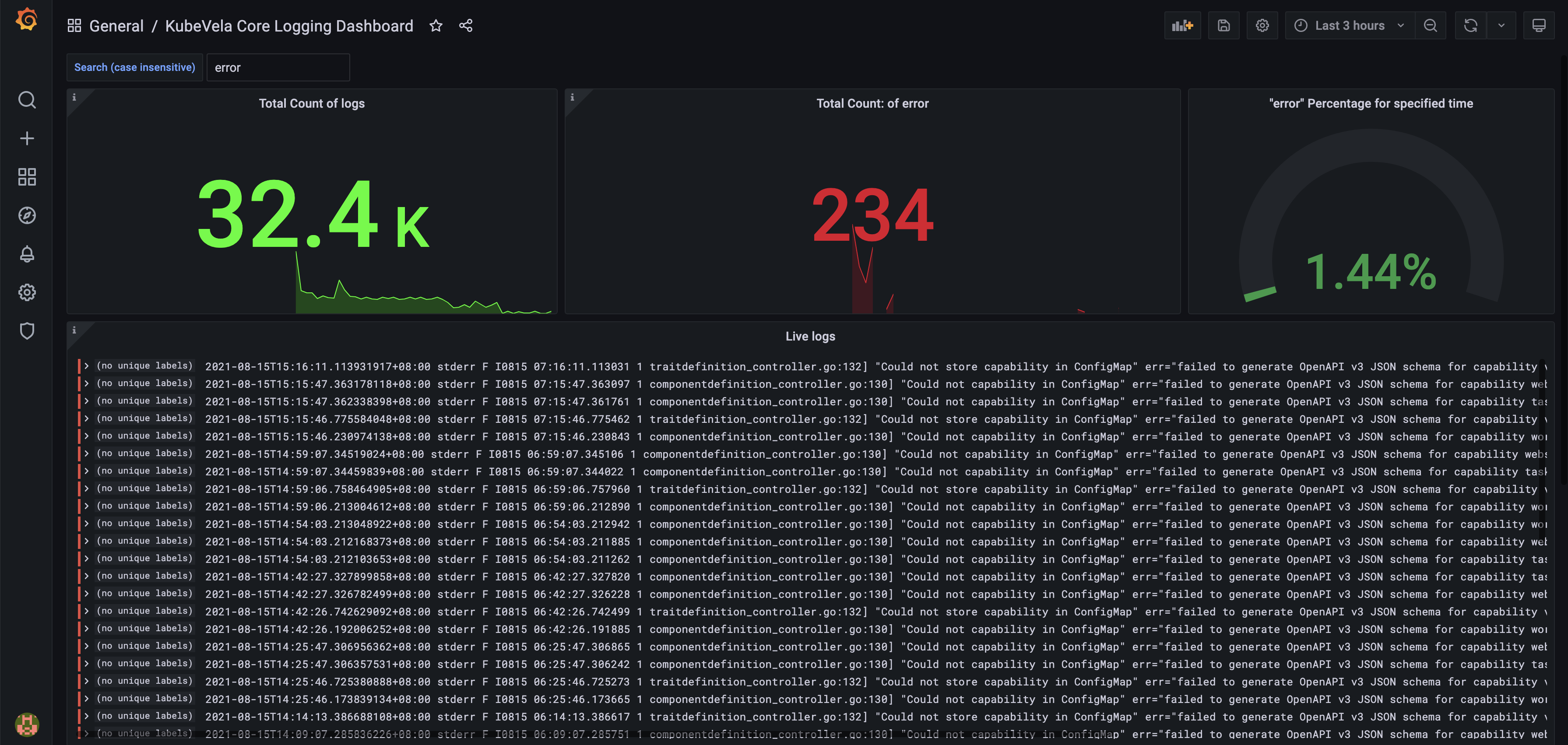Open the sidebar Search icon
The width and height of the screenshot is (1568, 745).
click(x=27, y=100)
